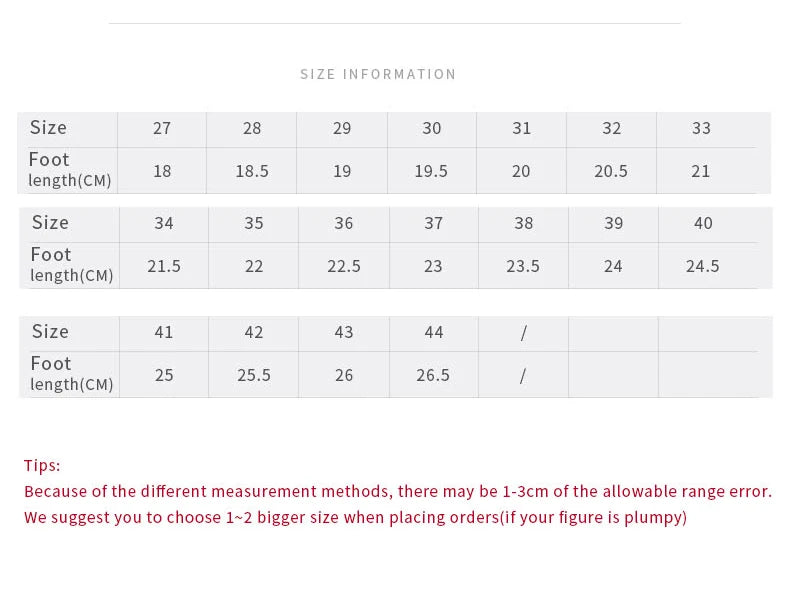Screen dimensions: 790x615
Task: Click the red Tips: label
Action: pyautogui.click(x=42, y=465)
